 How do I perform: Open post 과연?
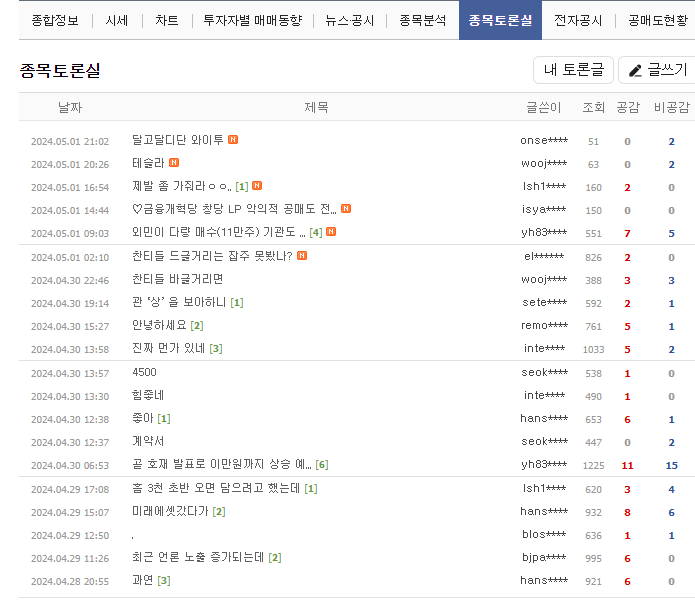pos(143,581)
